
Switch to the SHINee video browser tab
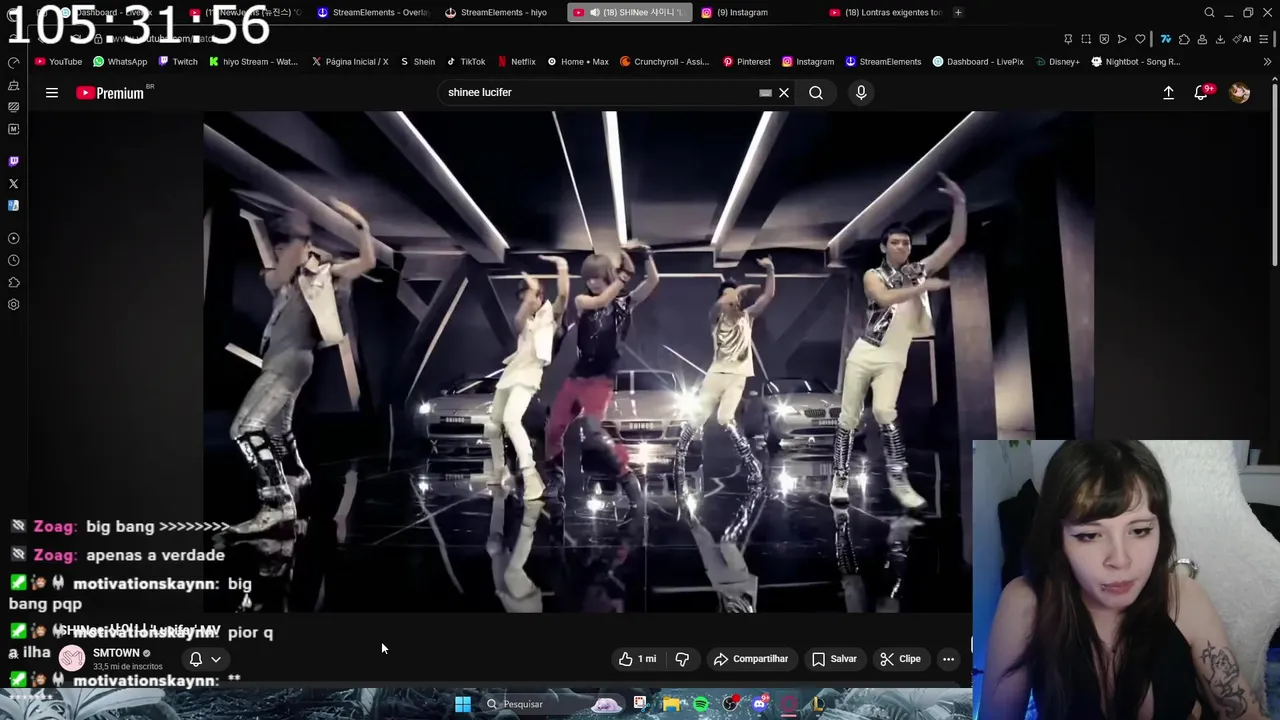pyautogui.click(x=628, y=12)
